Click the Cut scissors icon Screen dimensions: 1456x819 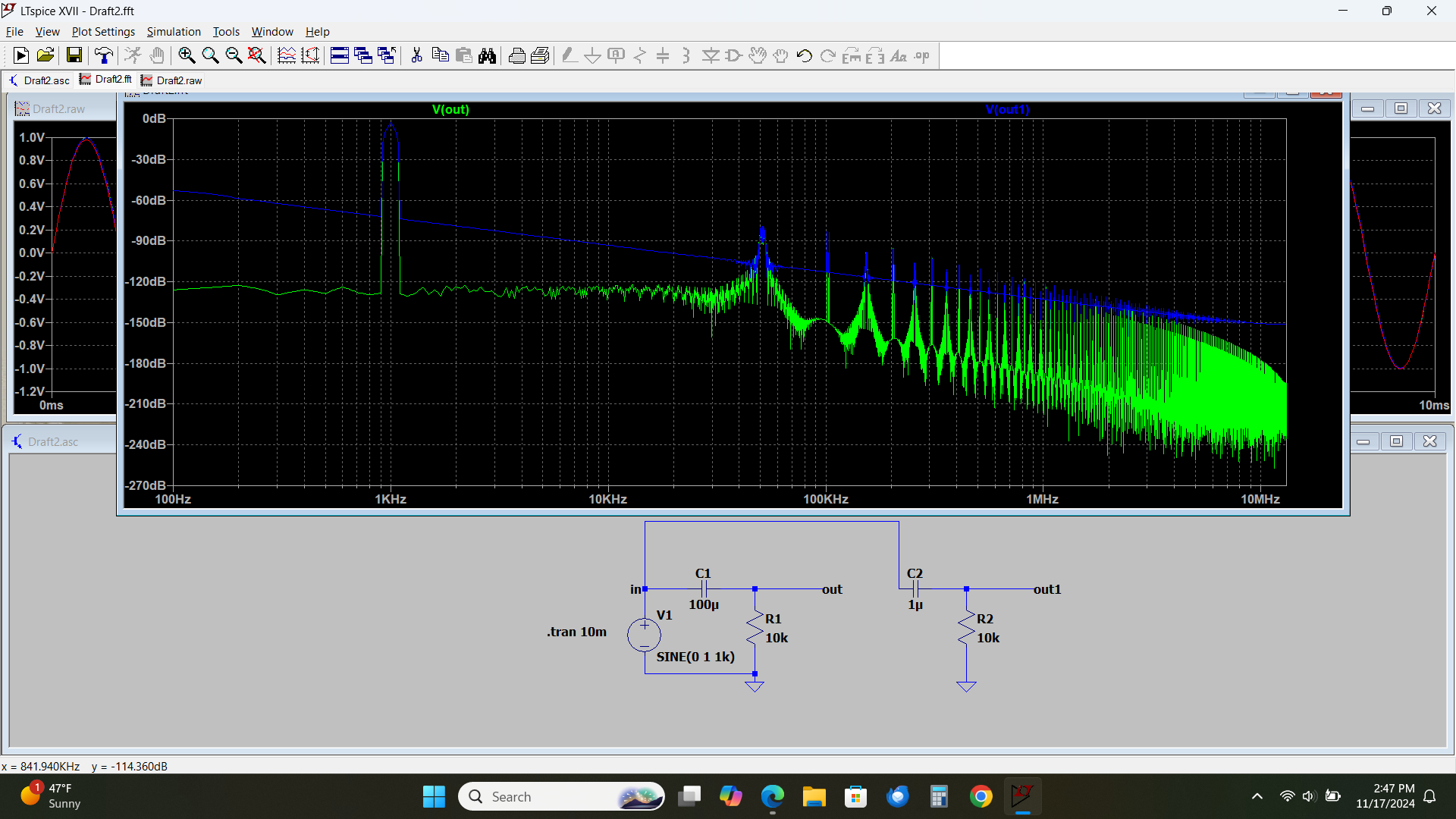tap(416, 55)
